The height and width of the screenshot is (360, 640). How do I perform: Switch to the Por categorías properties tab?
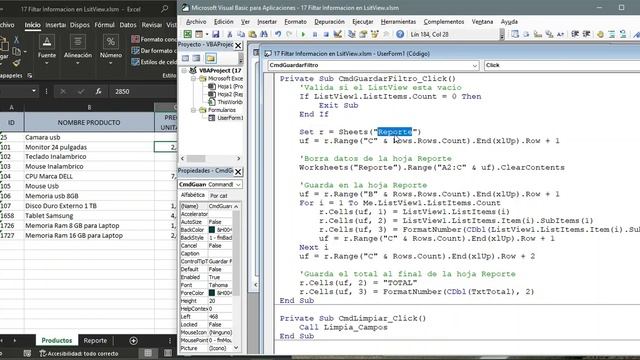[x=219, y=196]
